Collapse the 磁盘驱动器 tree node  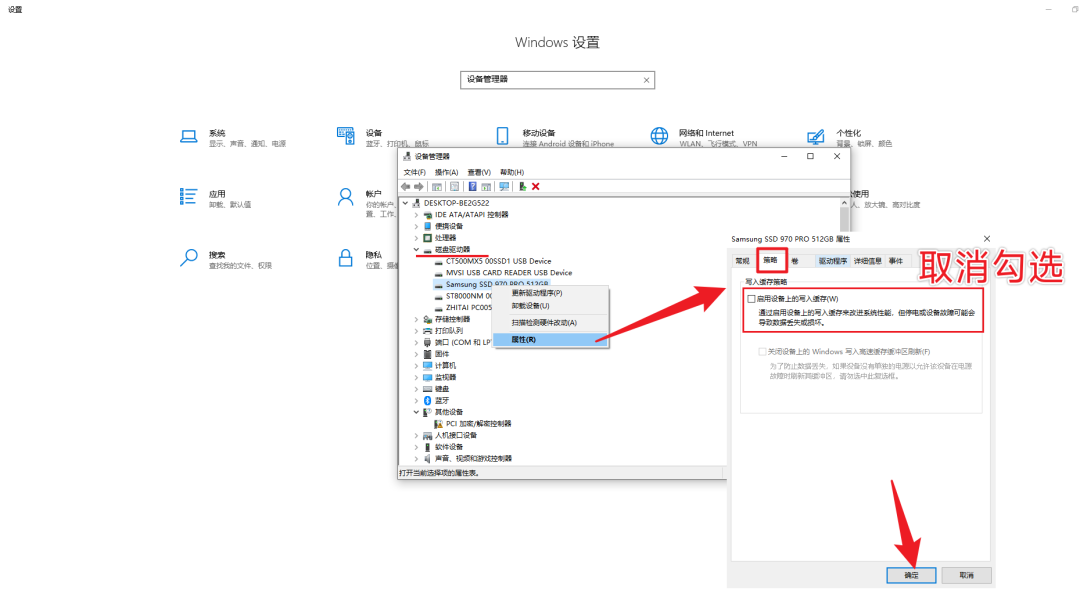coord(416,249)
